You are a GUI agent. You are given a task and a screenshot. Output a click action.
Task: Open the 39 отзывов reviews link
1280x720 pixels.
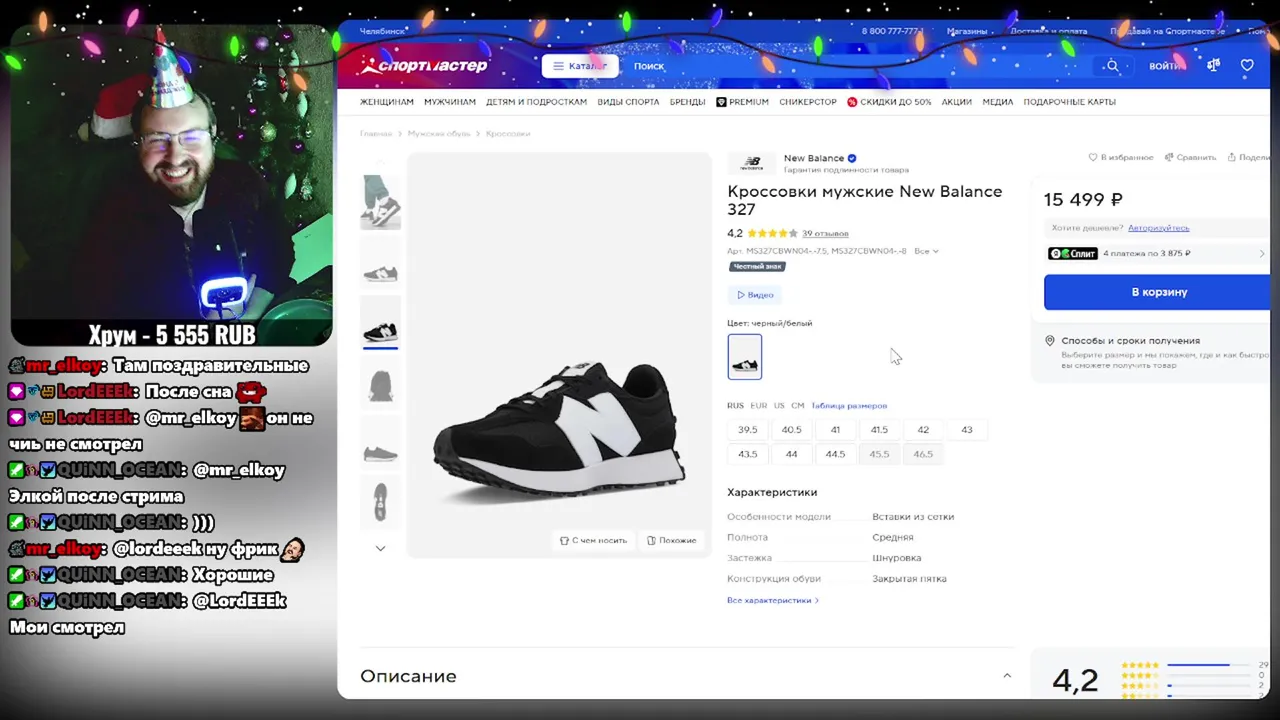point(825,234)
